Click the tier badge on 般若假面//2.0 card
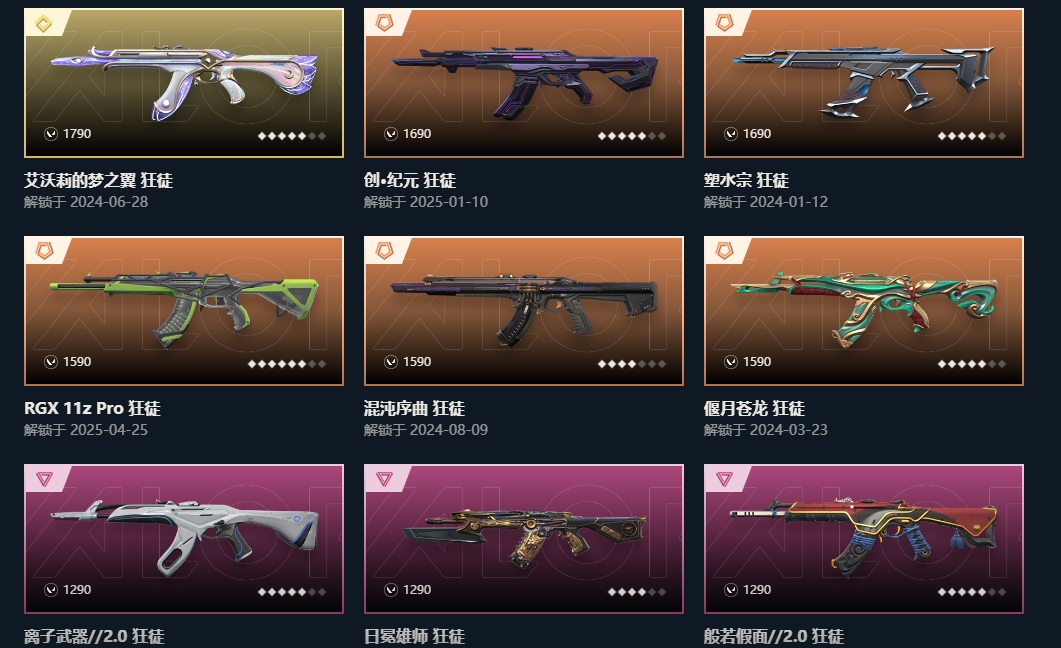Screen dimensions: 1061x648 point(724,480)
